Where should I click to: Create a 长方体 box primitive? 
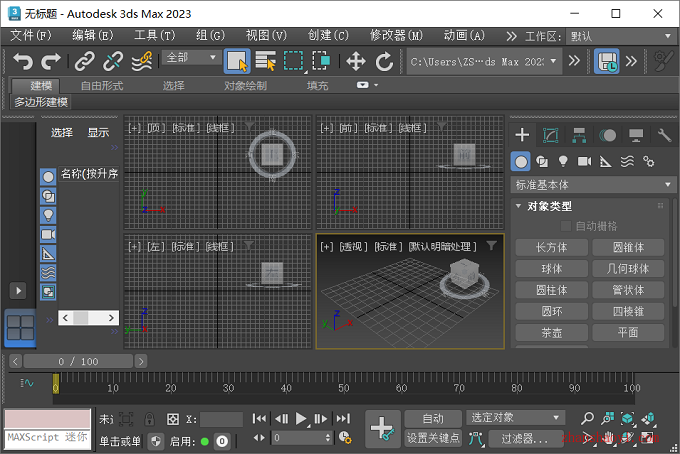point(551,248)
